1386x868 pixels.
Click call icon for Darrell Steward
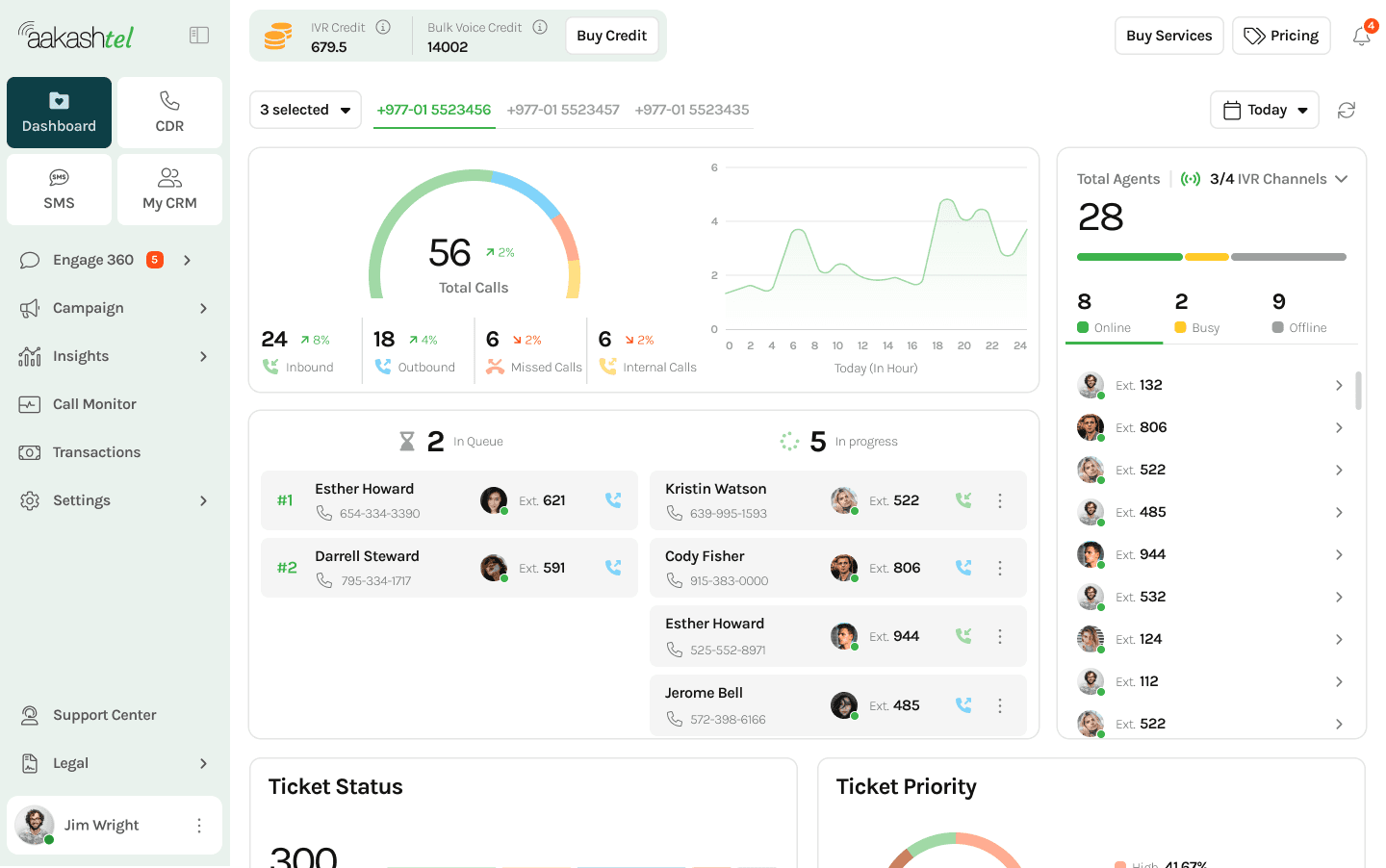coord(613,568)
